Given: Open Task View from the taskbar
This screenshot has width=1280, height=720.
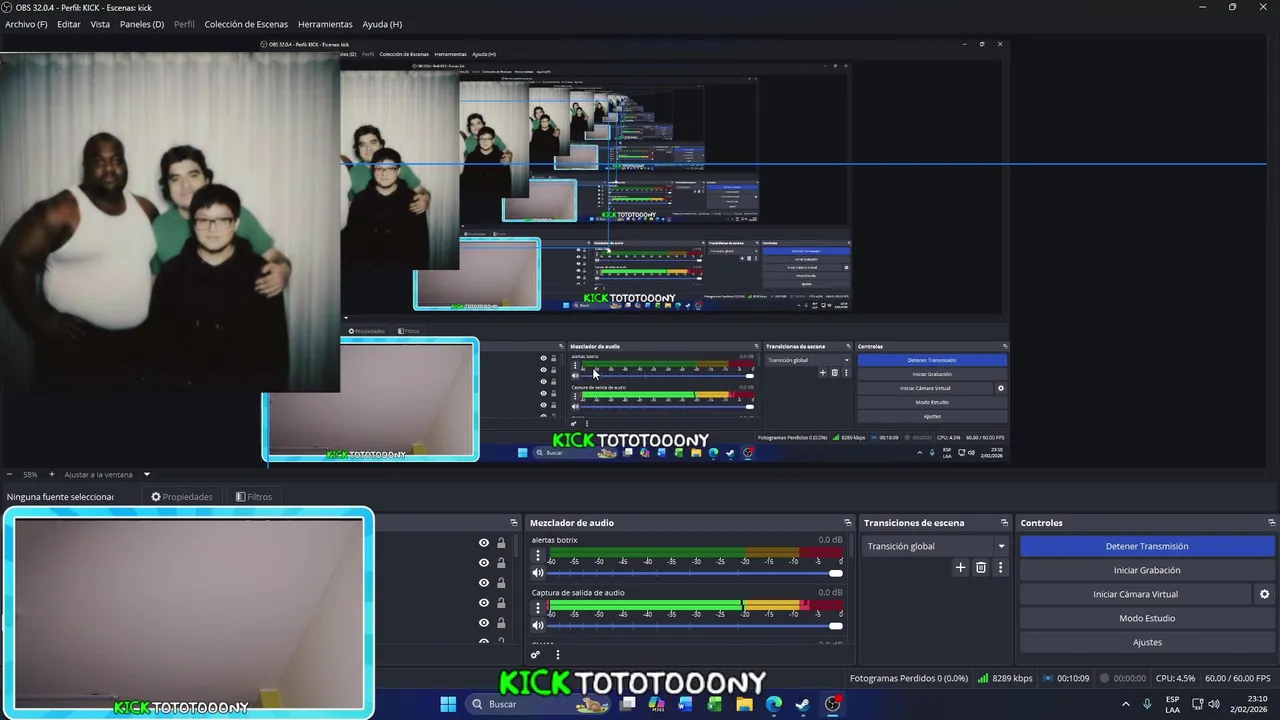Looking at the screenshot, I should [x=627, y=704].
